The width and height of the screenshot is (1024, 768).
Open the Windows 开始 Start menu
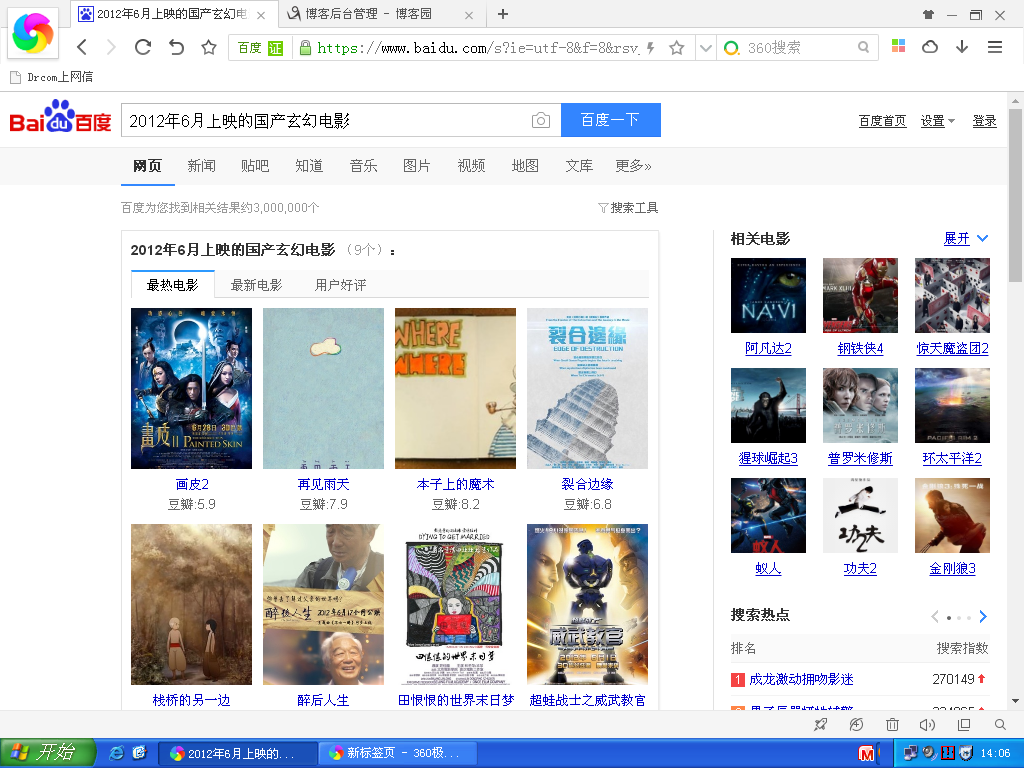tap(47, 752)
